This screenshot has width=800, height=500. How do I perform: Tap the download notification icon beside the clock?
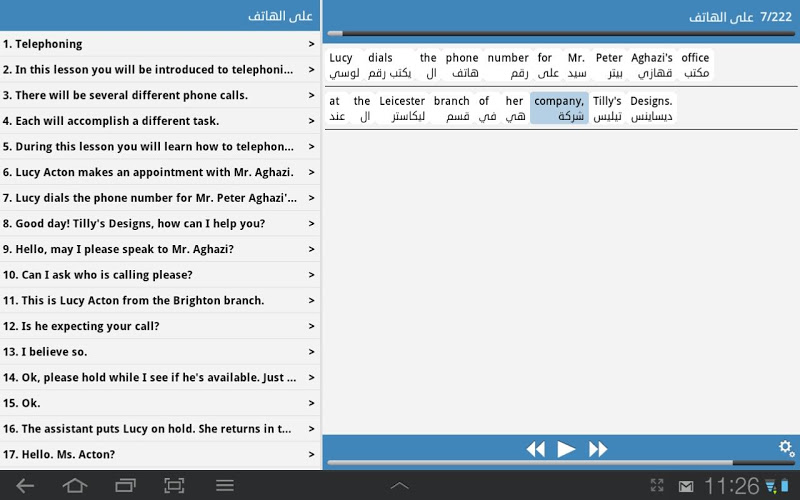pyautogui.click(x=770, y=486)
